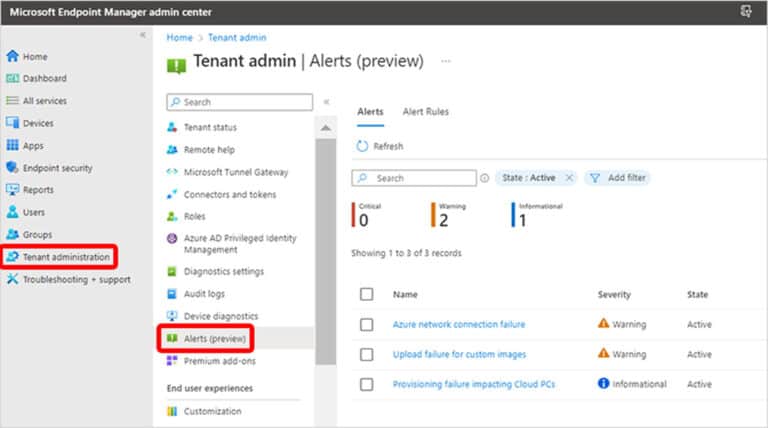The width and height of the screenshot is (768, 428).
Task: Select the Alerts (preview) menu icon
Action: tap(172, 338)
